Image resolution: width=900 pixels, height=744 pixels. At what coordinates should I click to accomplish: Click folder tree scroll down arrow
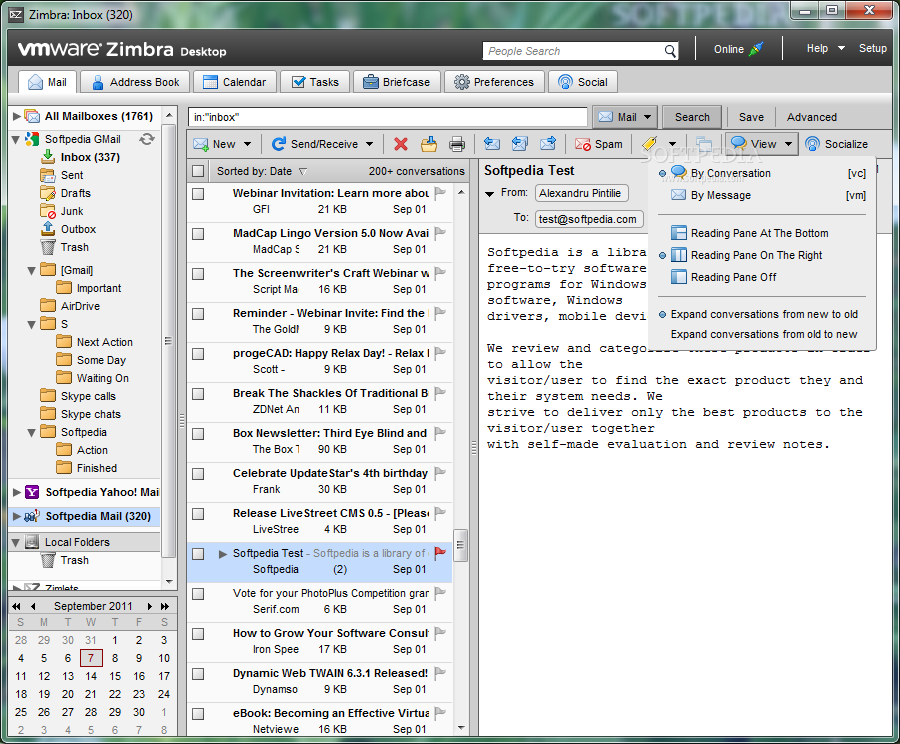pyautogui.click(x=169, y=582)
